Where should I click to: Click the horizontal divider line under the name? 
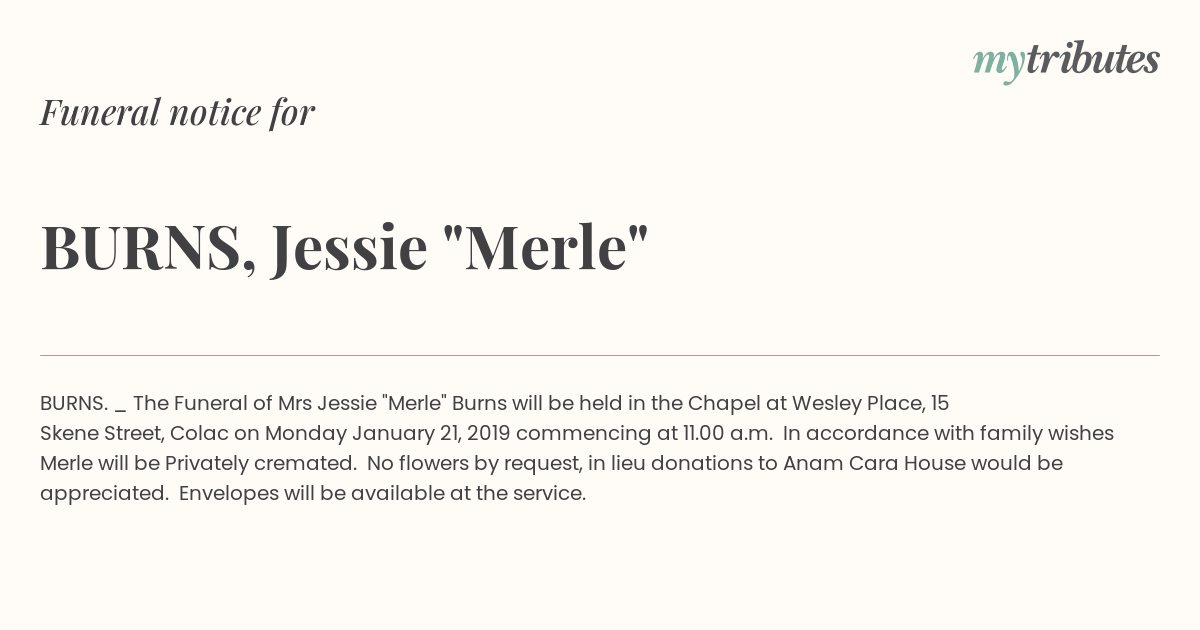point(600,355)
